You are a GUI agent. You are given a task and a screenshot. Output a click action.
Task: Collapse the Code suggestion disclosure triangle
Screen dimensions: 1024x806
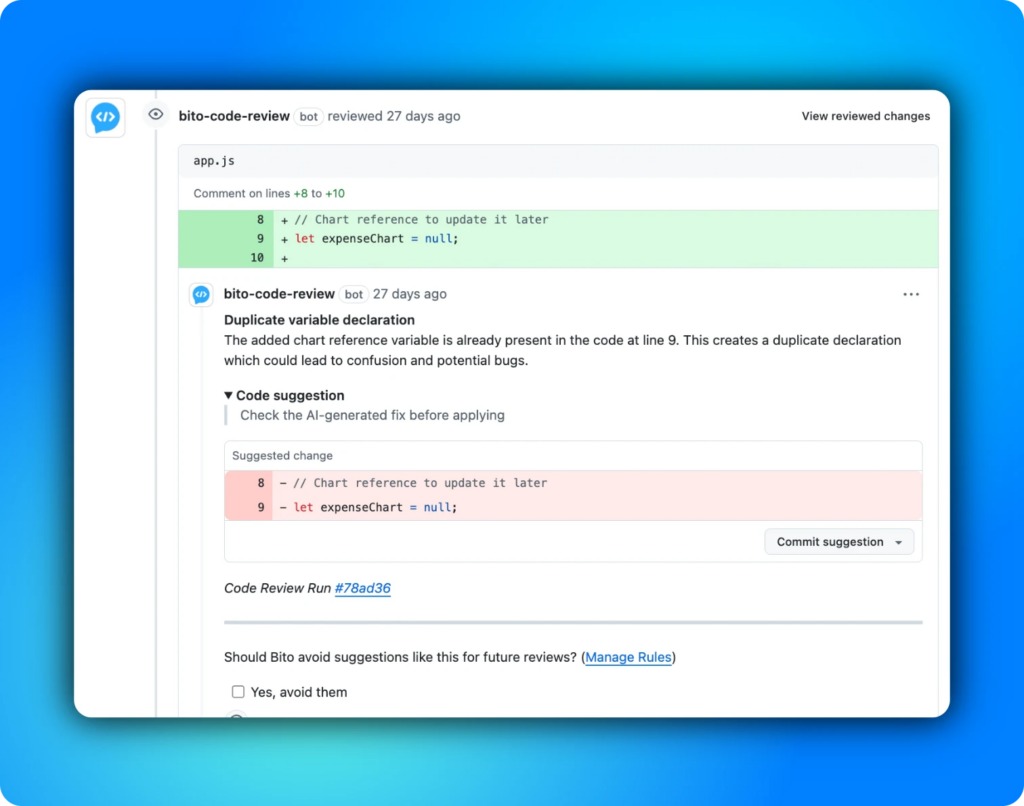coord(229,395)
